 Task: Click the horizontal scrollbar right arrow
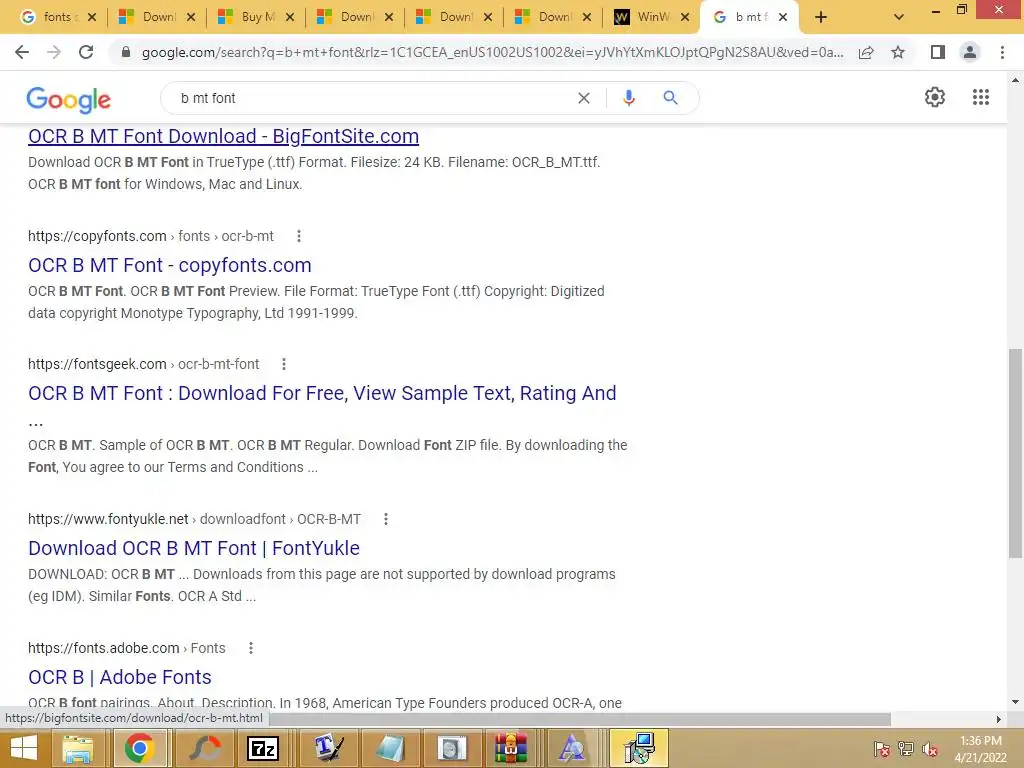coord(998,719)
